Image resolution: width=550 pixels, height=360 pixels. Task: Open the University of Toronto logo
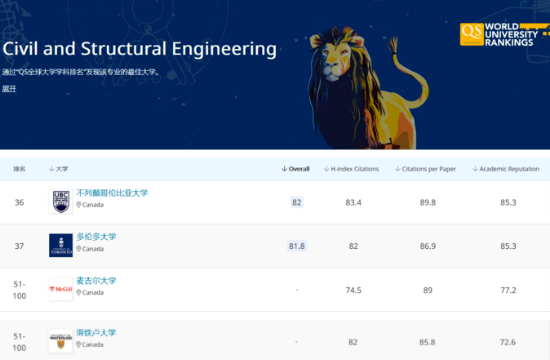point(61,245)
